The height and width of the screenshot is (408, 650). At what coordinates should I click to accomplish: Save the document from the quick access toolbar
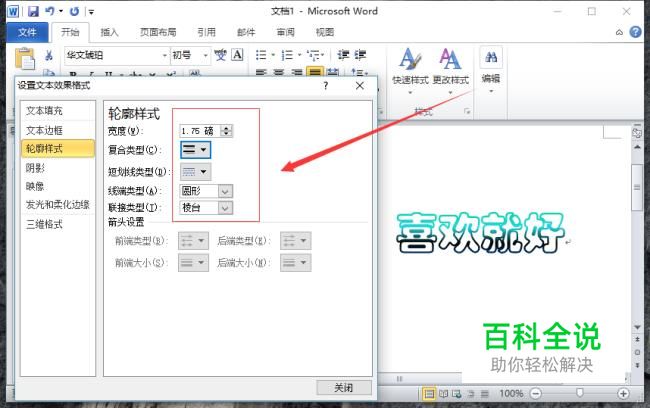click(x=33, y=11)
